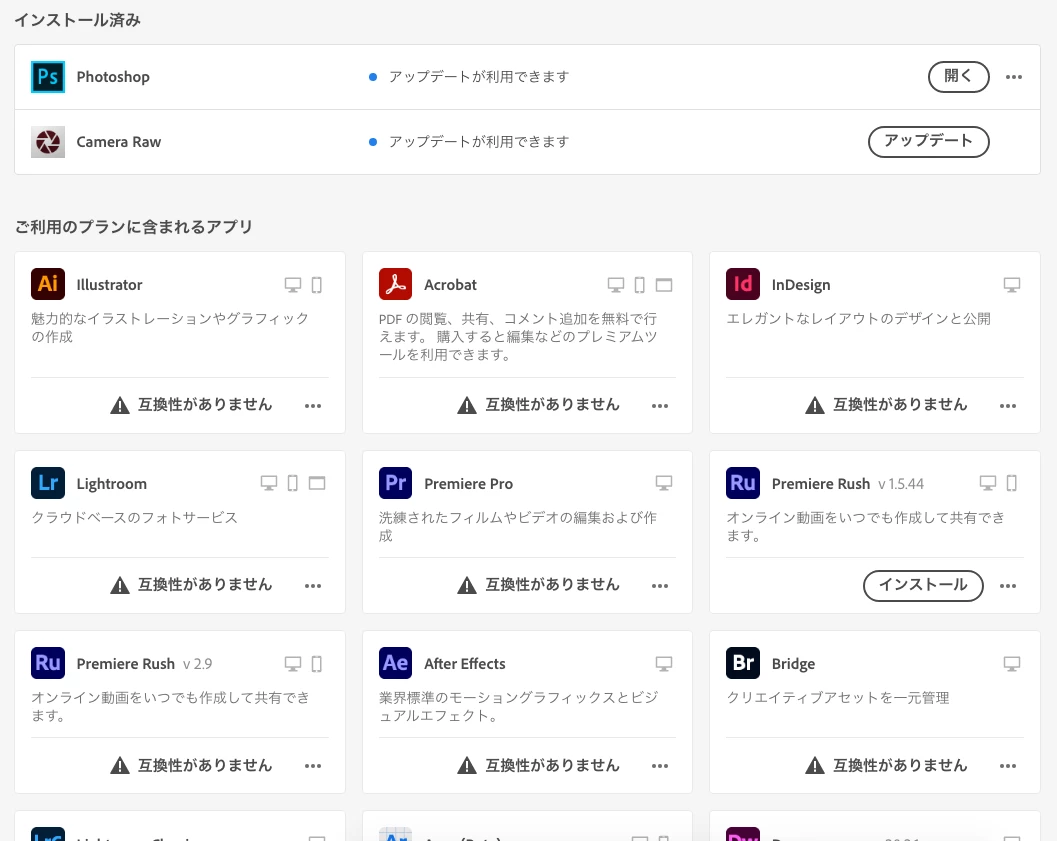
Task: Click the Premiere Pro Pr icon
Action: tap(395, 482)
